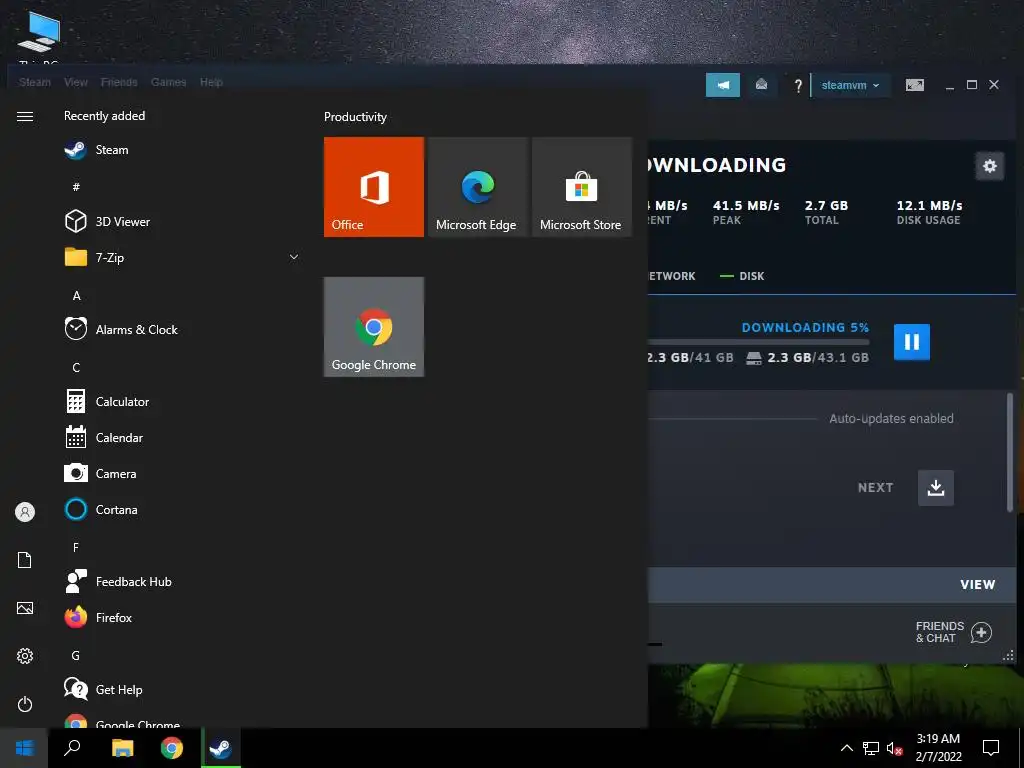
Task: Open the user account icon in Start
Action: [x=25, y=512]
